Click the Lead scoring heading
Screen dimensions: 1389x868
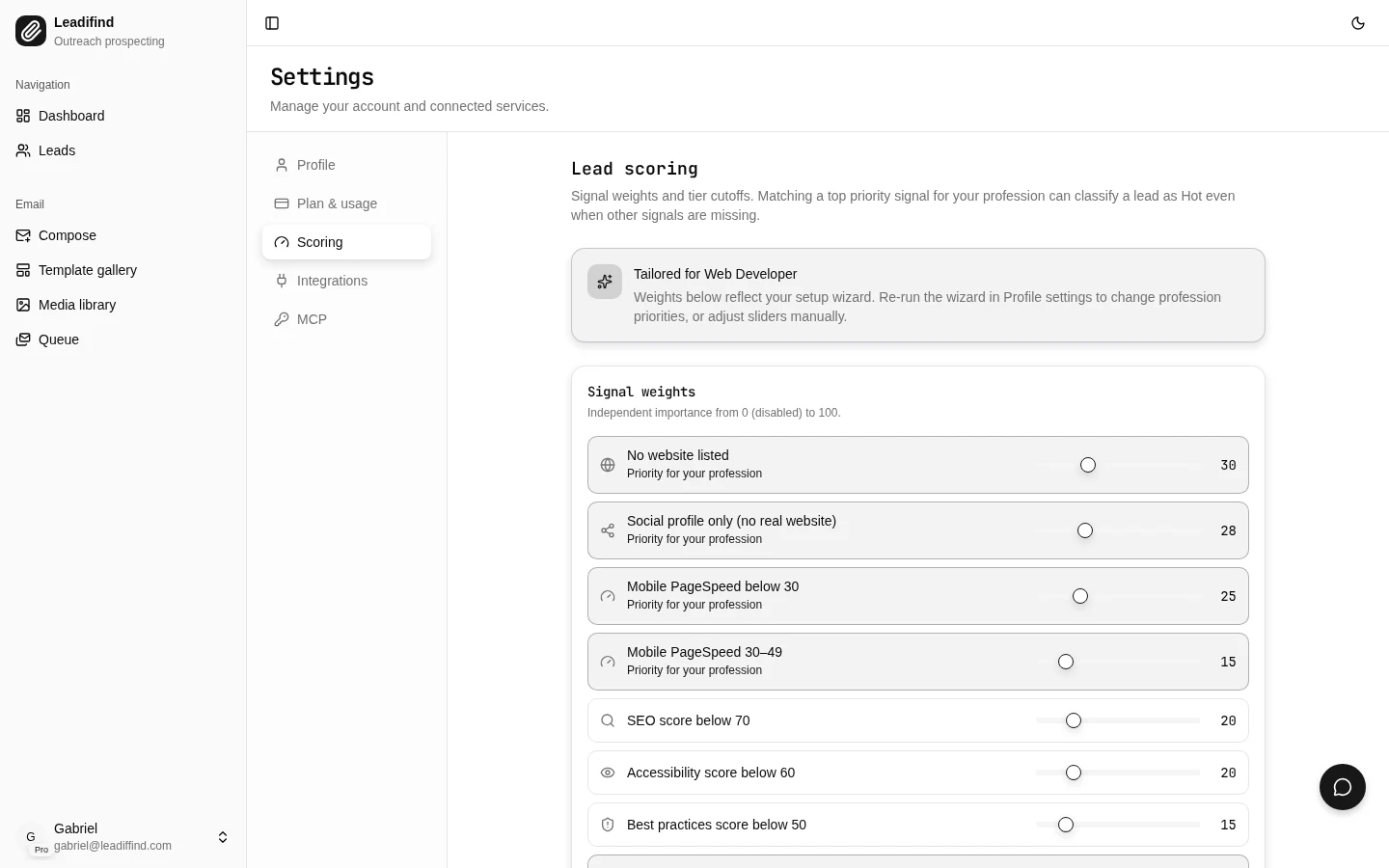(x=635, y=169)
